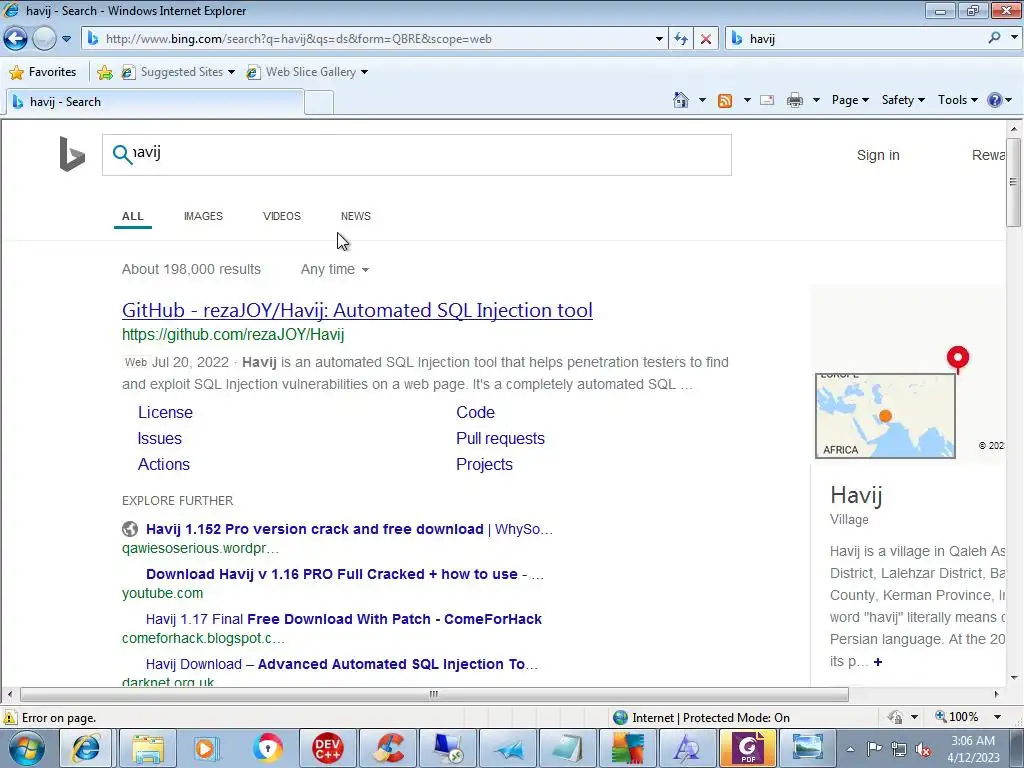Click the muted volume tray icon
1024x768 pixels.
pos(923,749)
